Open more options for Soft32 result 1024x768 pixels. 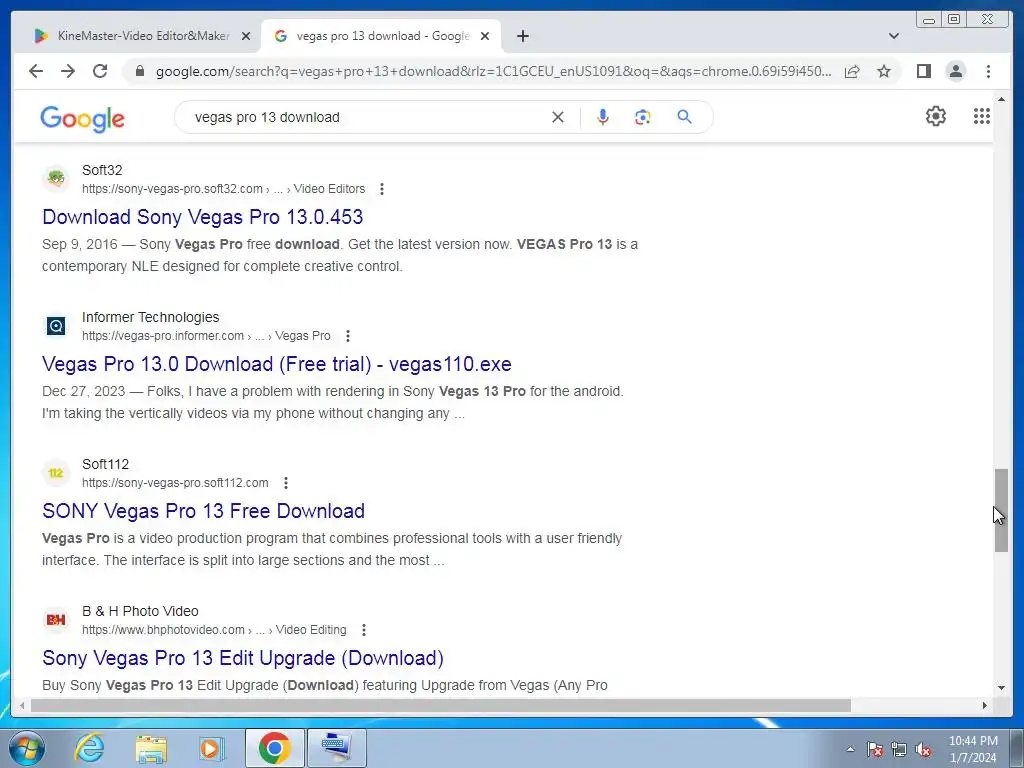(x=382, y=189)
